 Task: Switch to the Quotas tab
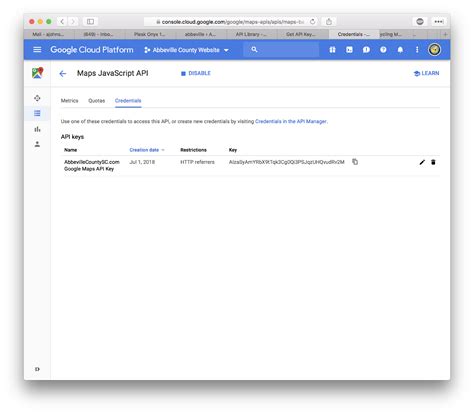tap(96, 101)
